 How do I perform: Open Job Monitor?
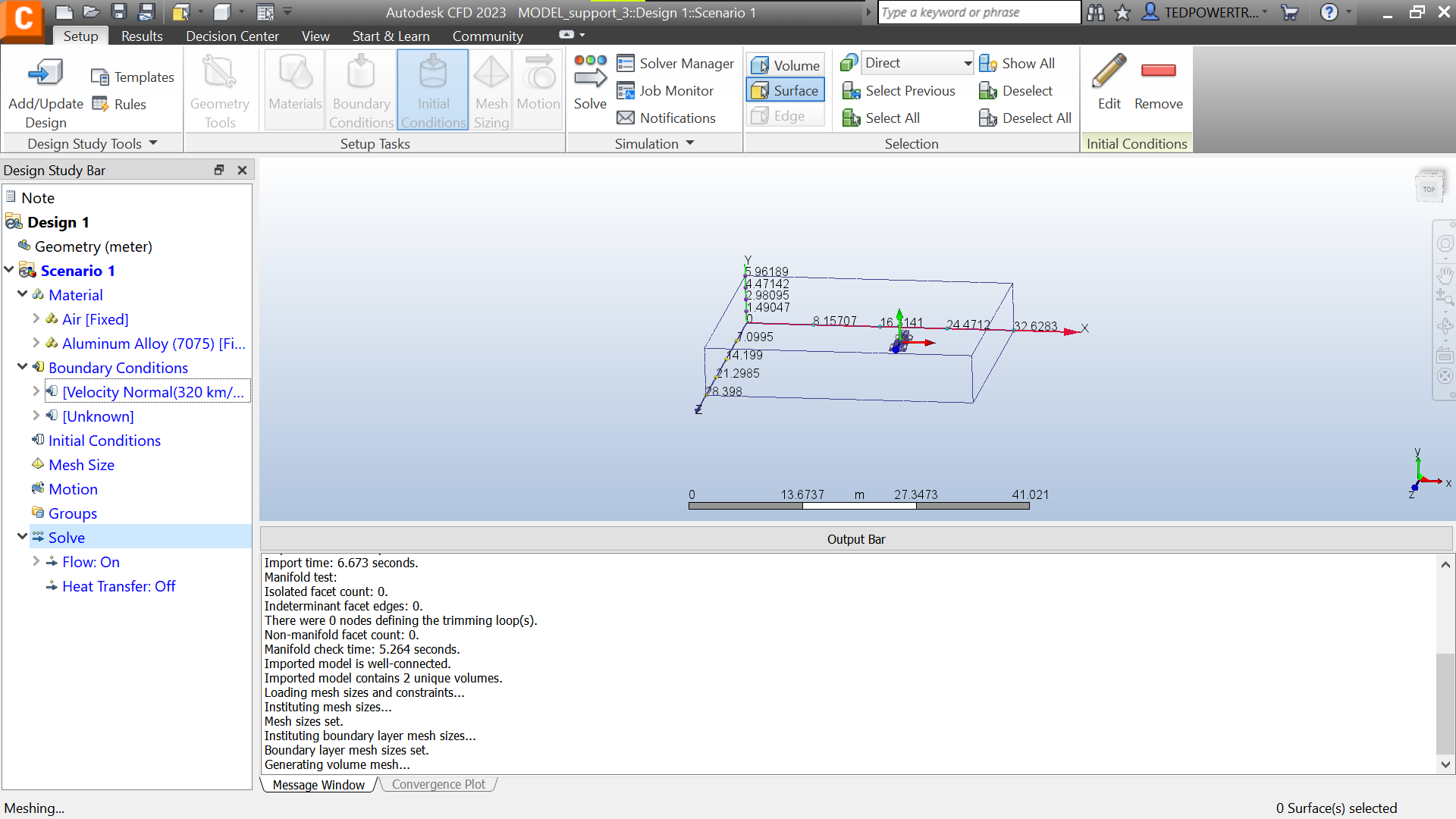[665, 91]
